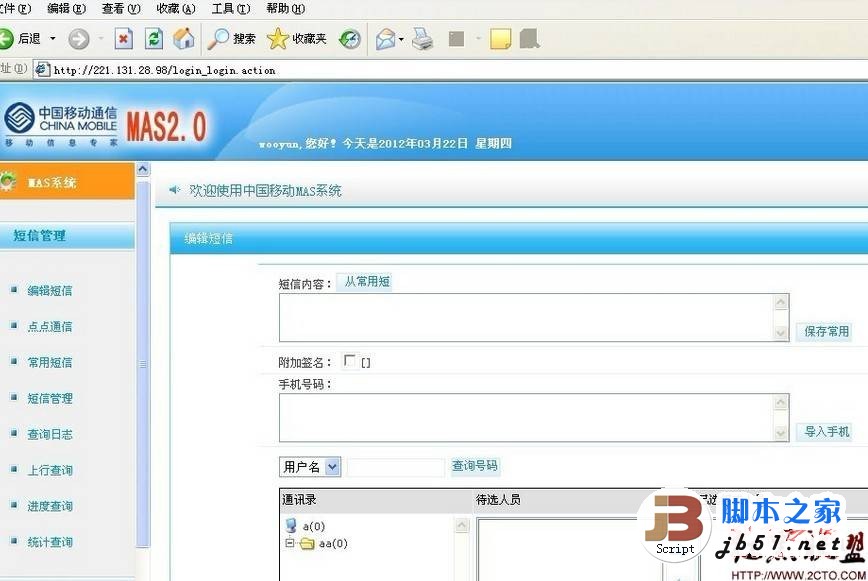Image resolution: width=868 pixels, height=581 pixels.
Task: Click the Stop loading icon in toolbar
Action: [x=124, y=38]
